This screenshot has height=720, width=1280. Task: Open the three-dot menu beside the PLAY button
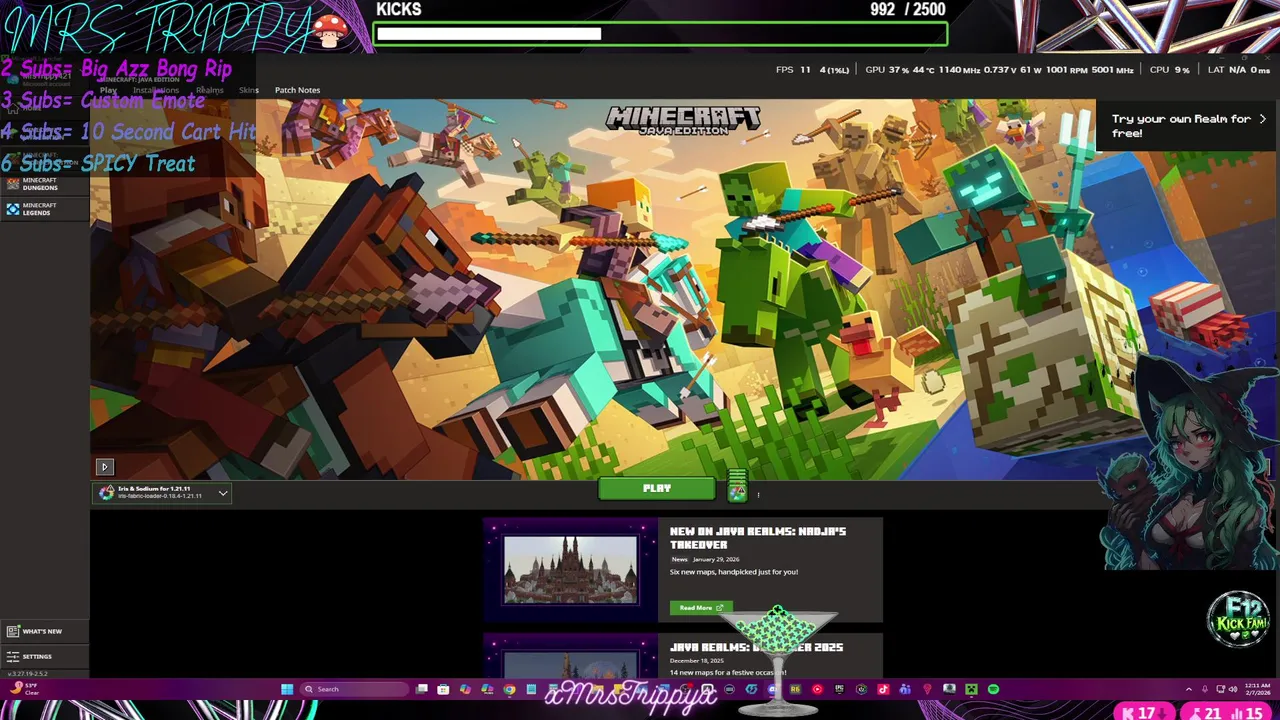758,493
